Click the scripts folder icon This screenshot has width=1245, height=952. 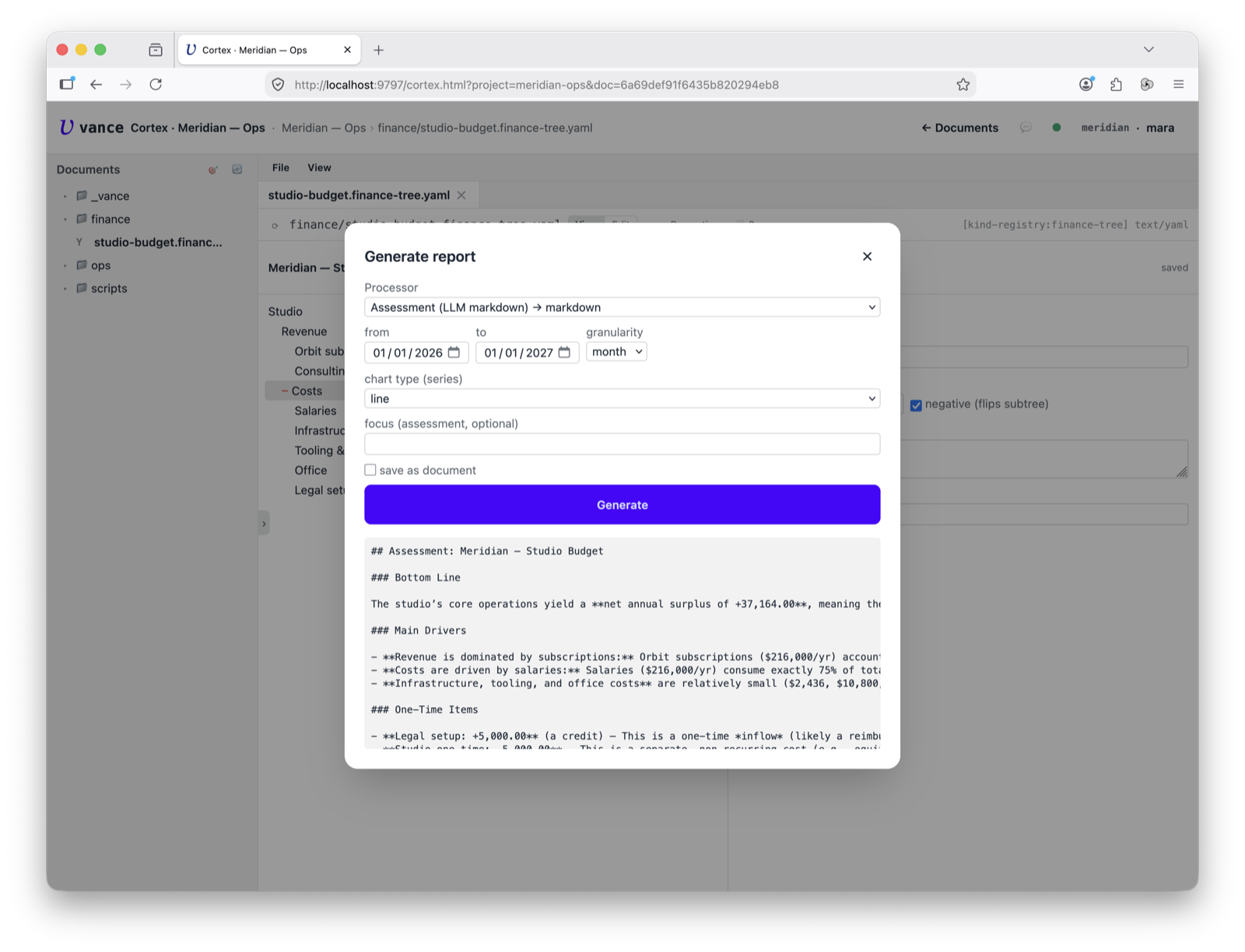[x=81, y=288]
